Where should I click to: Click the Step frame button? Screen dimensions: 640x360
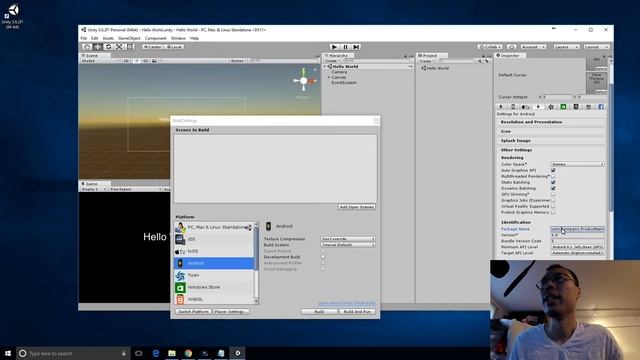pyautogui.click(x=356, y=47)
